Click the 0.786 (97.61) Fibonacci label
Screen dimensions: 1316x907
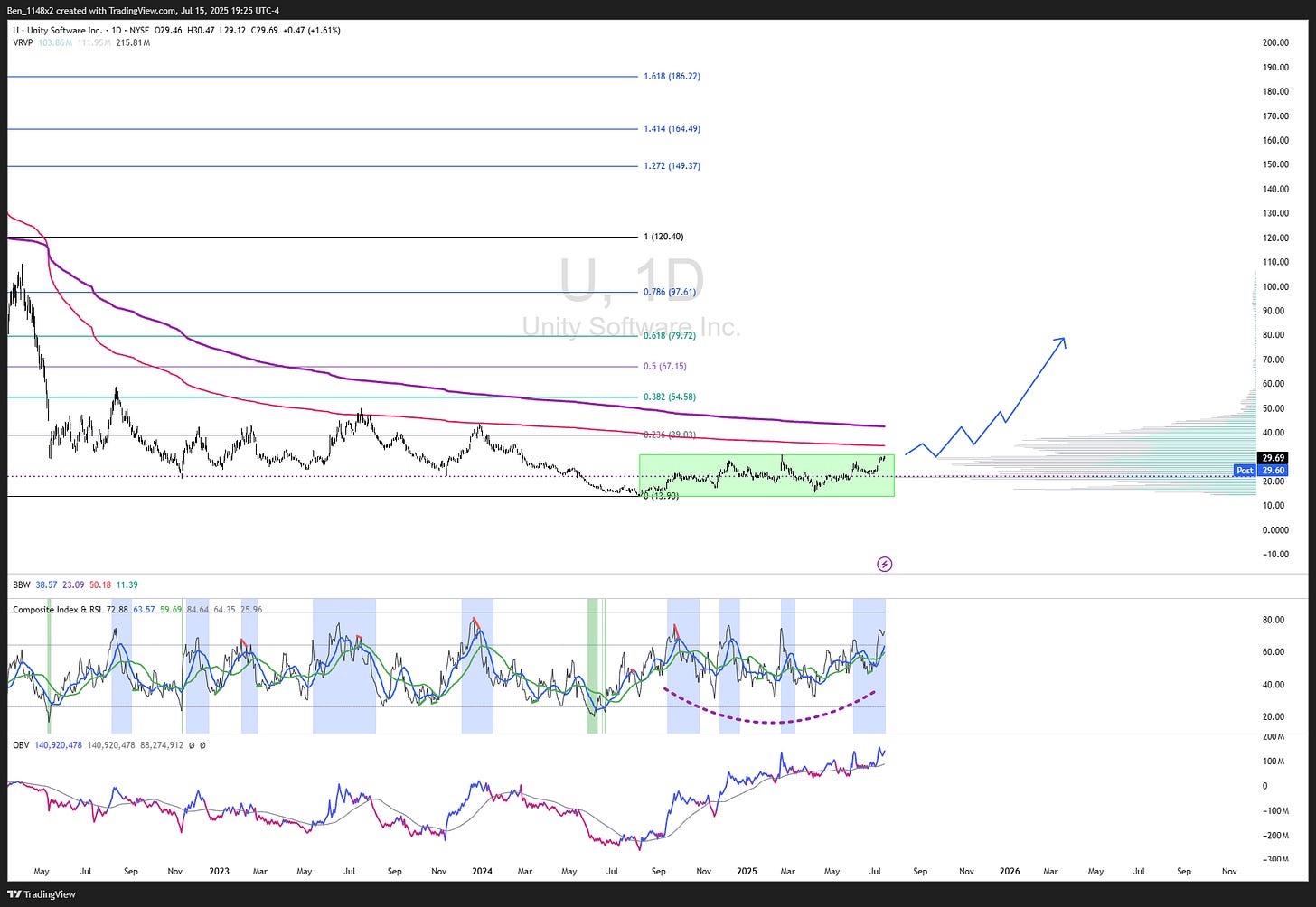click(669, 292)
